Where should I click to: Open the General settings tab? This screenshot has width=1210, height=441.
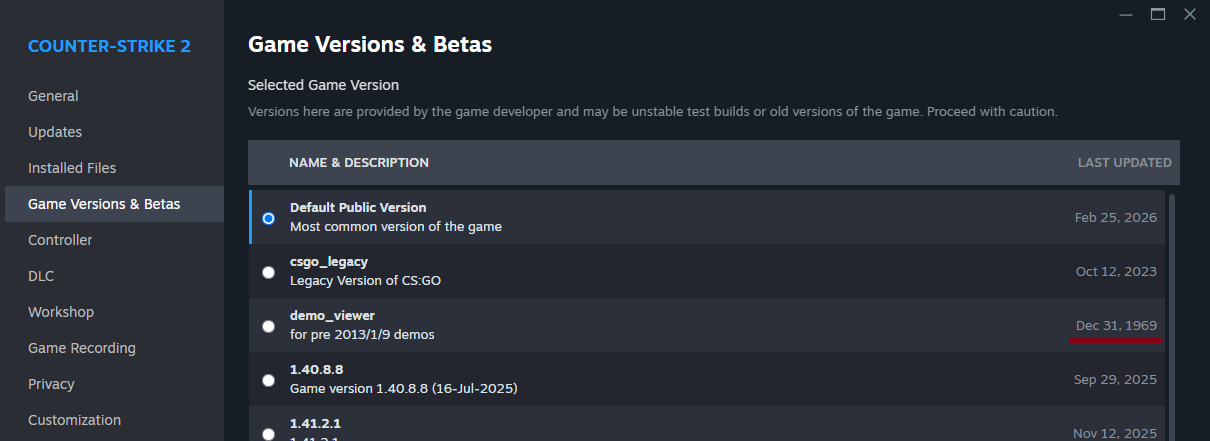pos(53,96)
